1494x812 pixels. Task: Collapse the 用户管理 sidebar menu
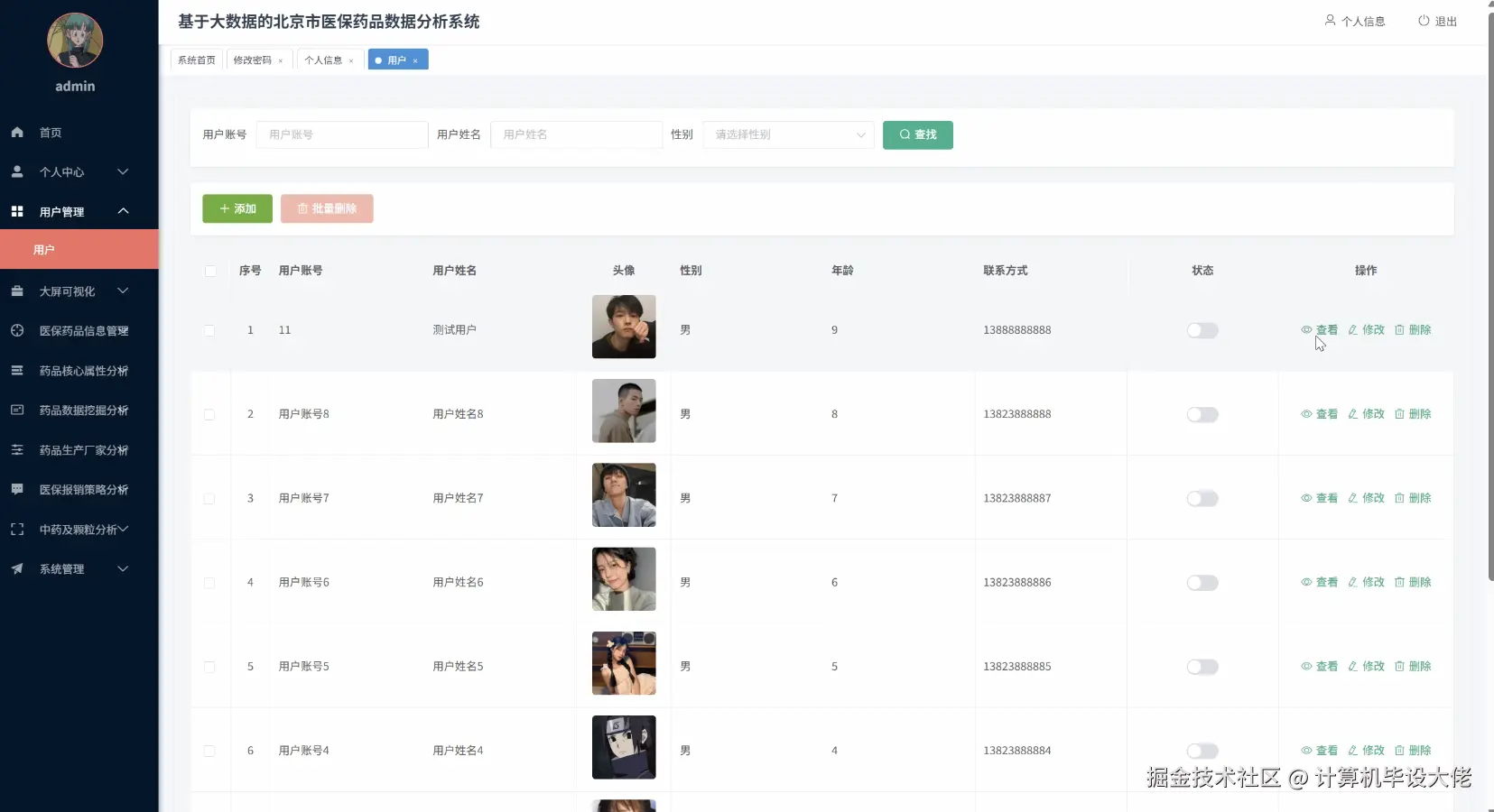click(123, 211)
